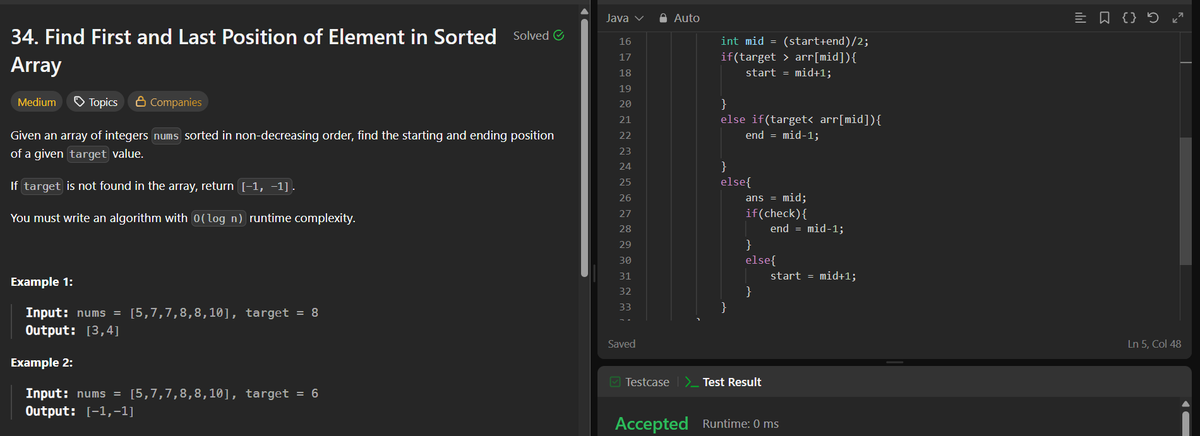Screen dimensions: 1200x436
Task: Click the 'Output: [-1,-1]' line
Action: [80, 411]
